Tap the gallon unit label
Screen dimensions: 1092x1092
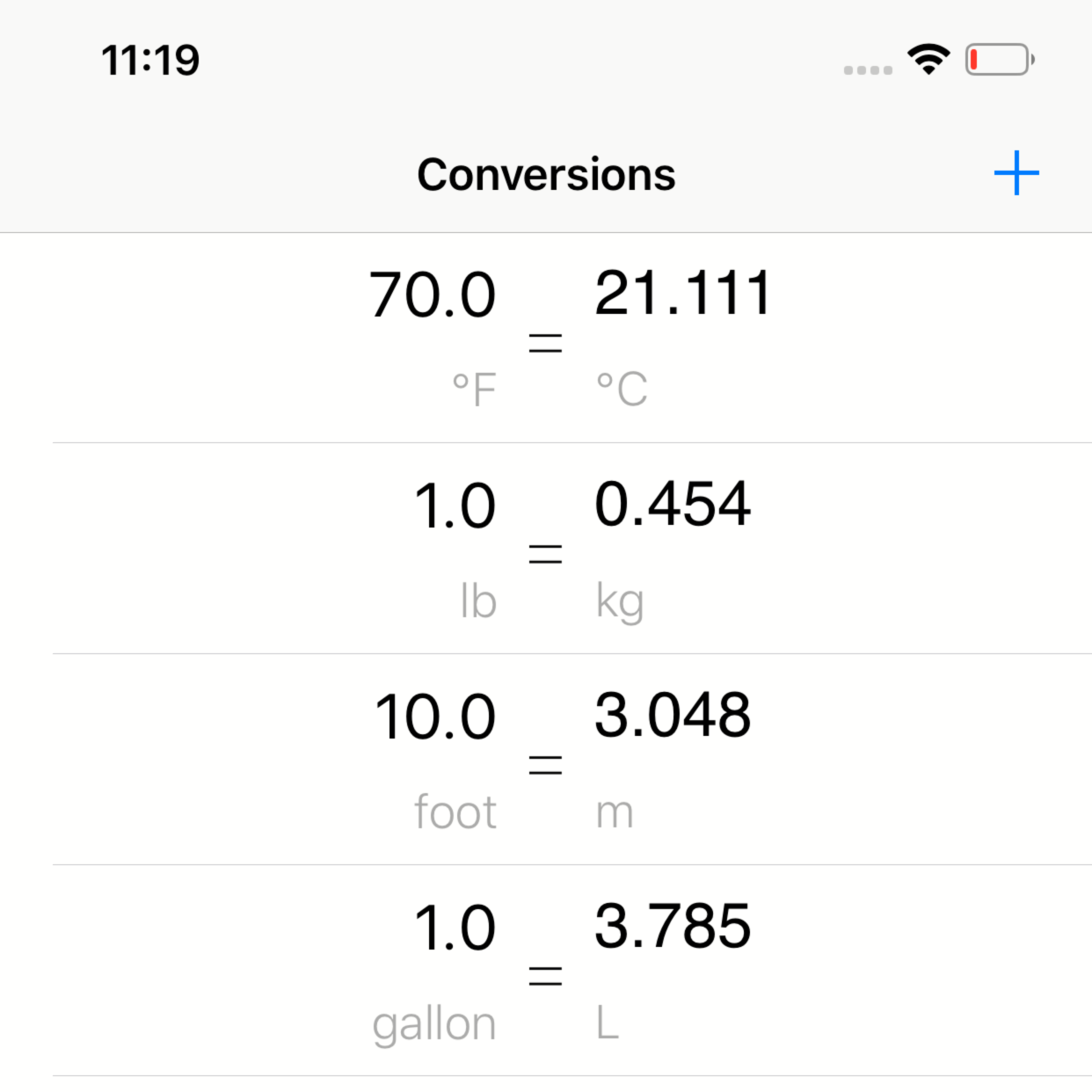point(434,1025)
